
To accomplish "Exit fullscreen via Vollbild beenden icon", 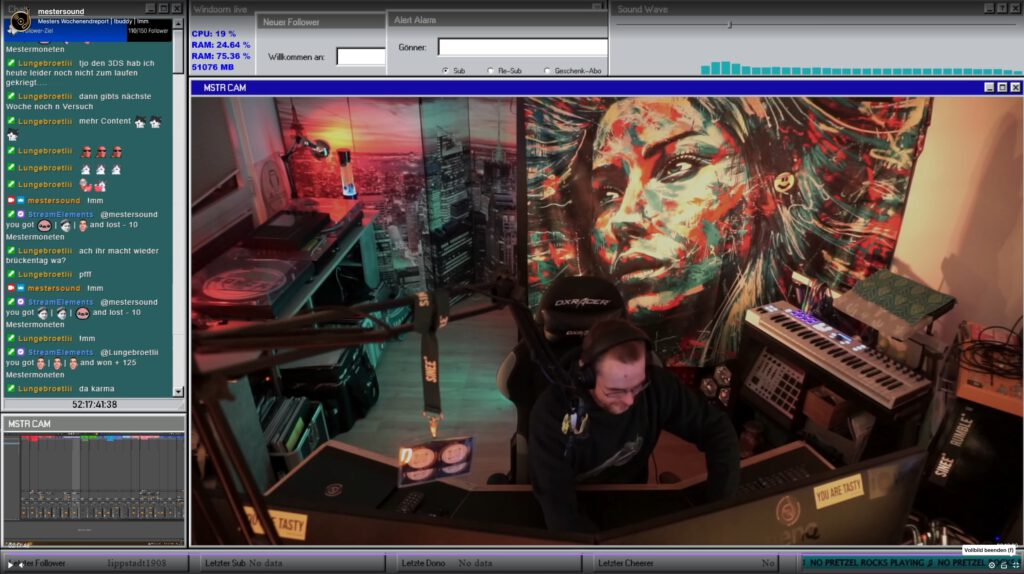I will pos(1016,565).
